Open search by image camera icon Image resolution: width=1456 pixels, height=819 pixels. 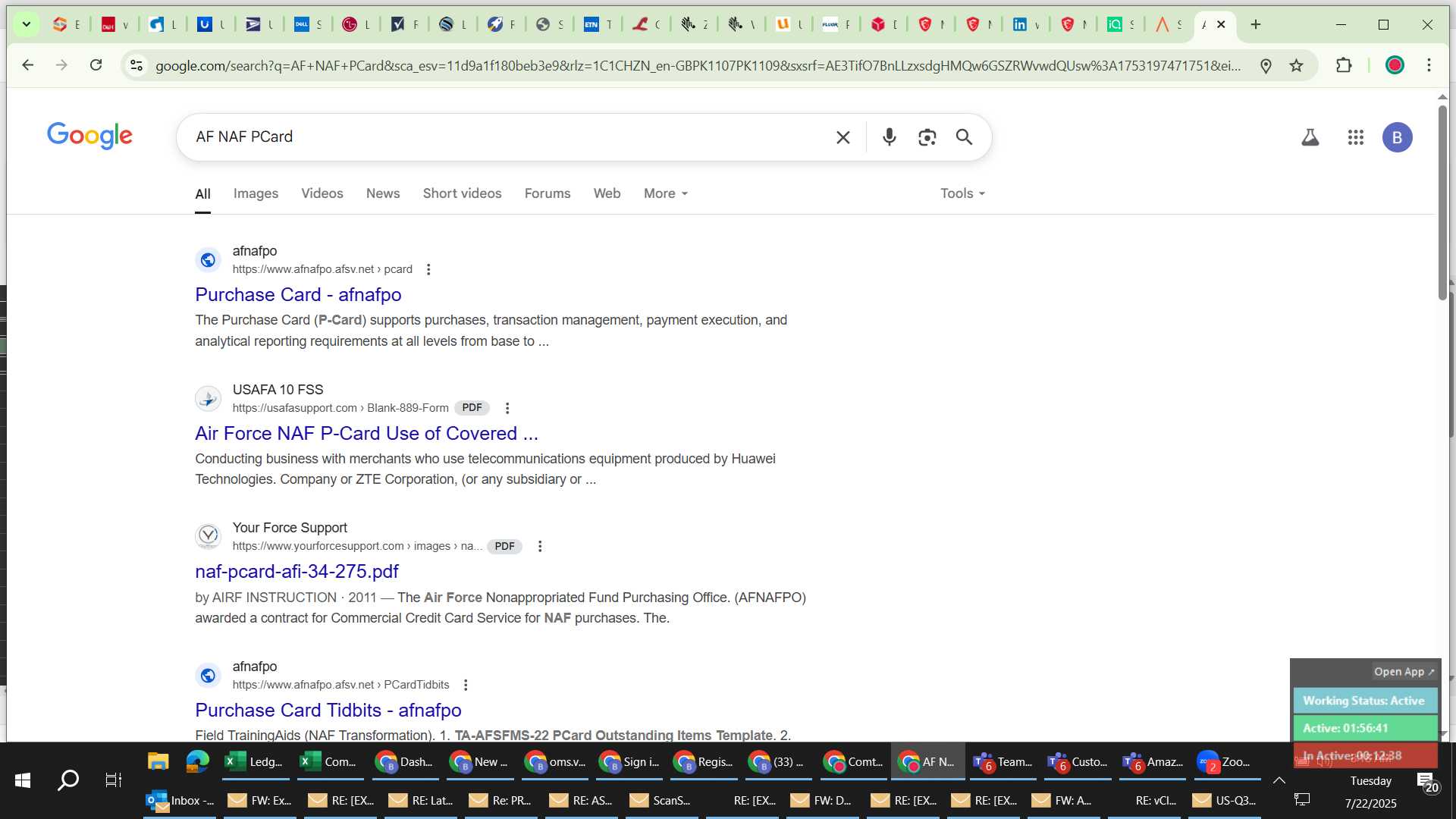point(927,137)
